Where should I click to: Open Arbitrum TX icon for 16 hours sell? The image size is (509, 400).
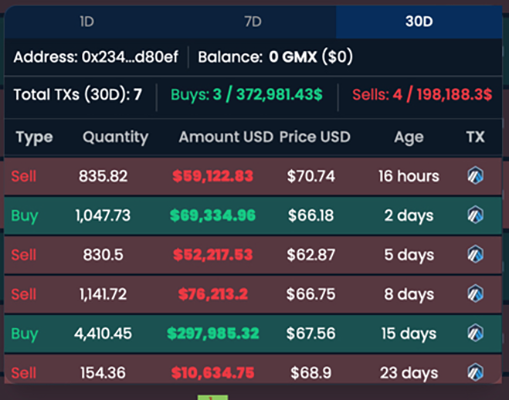pos(475,176)
